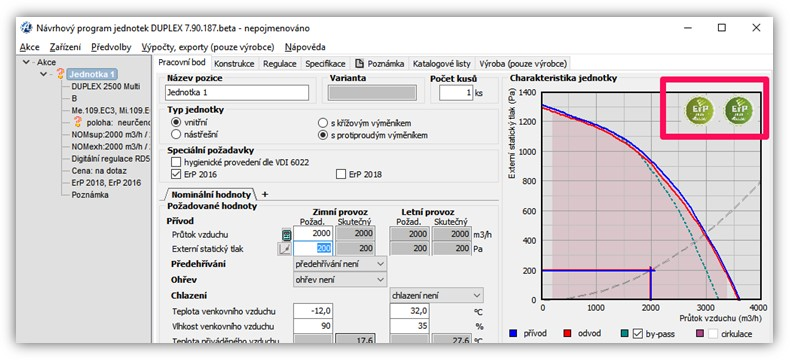The width and height of the screenshot is (790, 360).
Task: Click the summer outdoor humidity field 35
Action: coord(410,326)
